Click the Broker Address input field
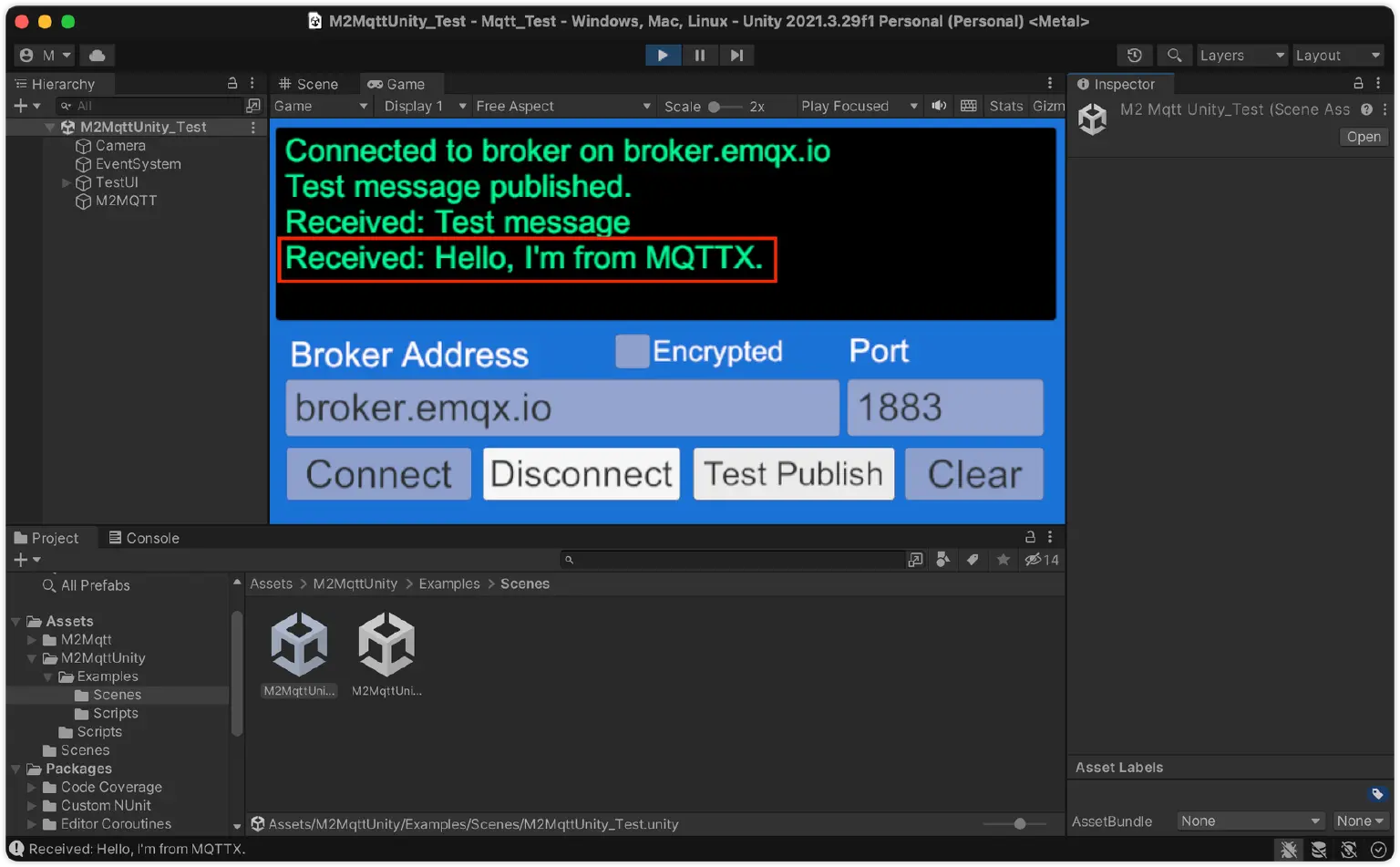 click(x=561, y=408)
